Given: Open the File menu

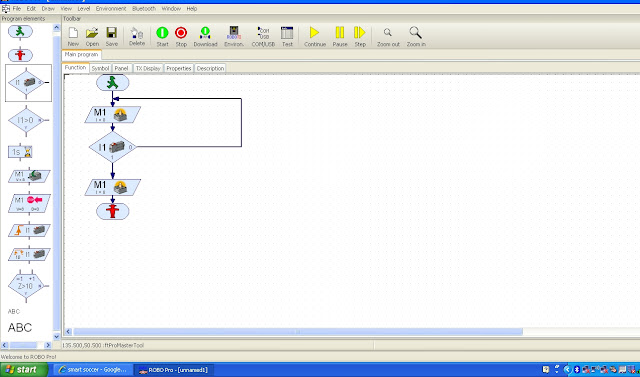Looking at the screenshot, I should click(17, 9).
